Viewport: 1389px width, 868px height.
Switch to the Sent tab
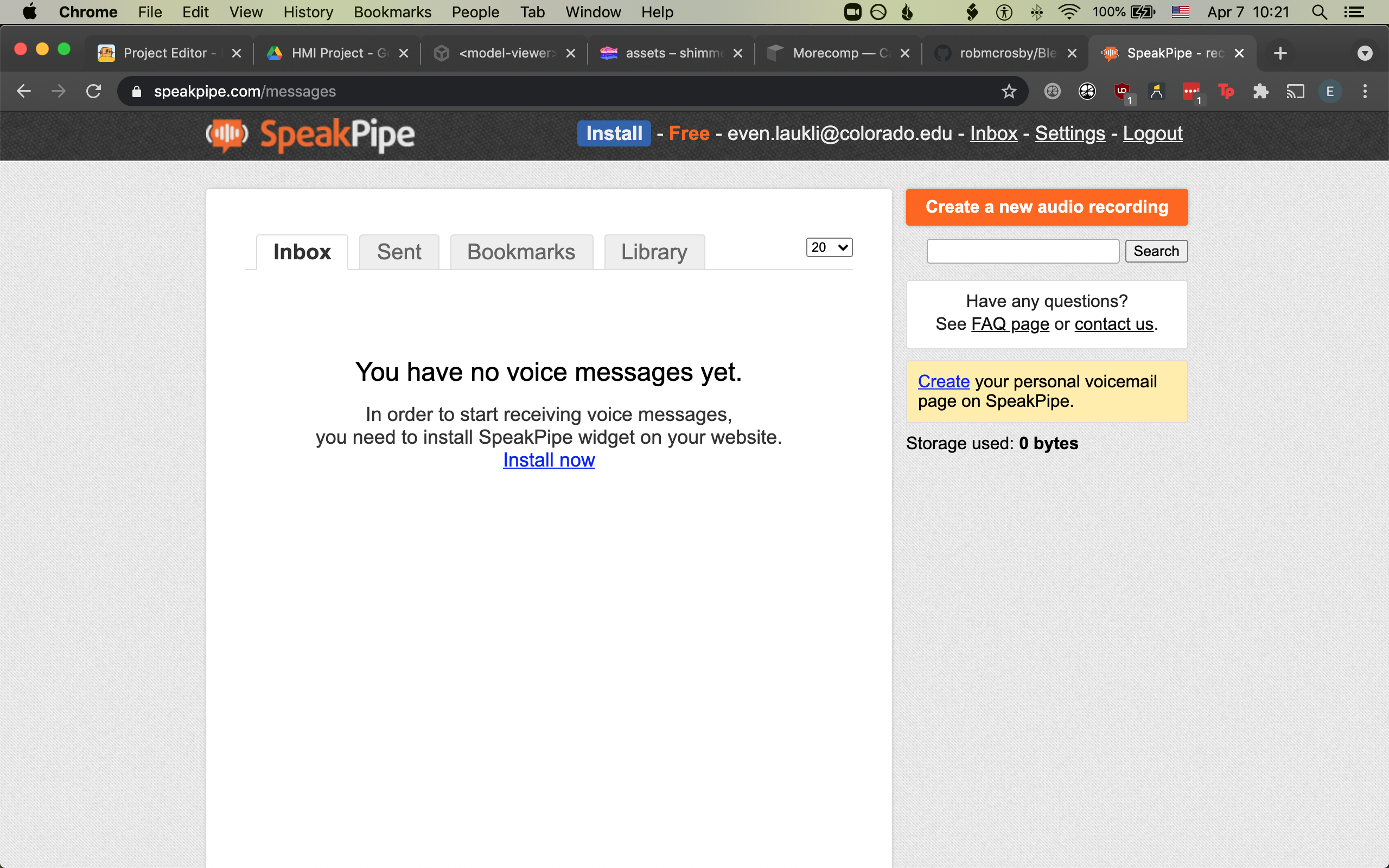(x=399, y=252)
